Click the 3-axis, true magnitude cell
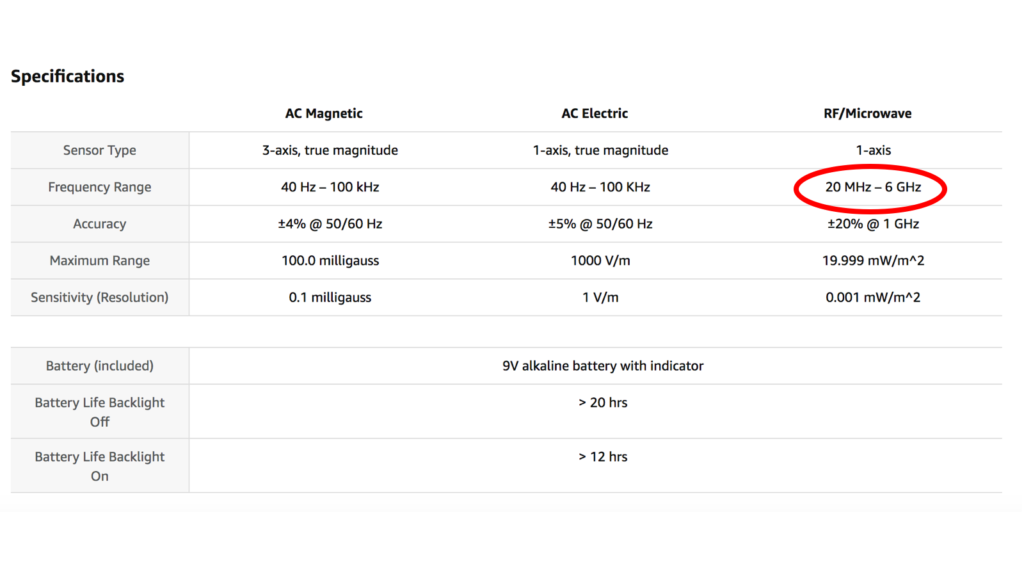The image size is (1024, 576). click(x=330, y=150)
